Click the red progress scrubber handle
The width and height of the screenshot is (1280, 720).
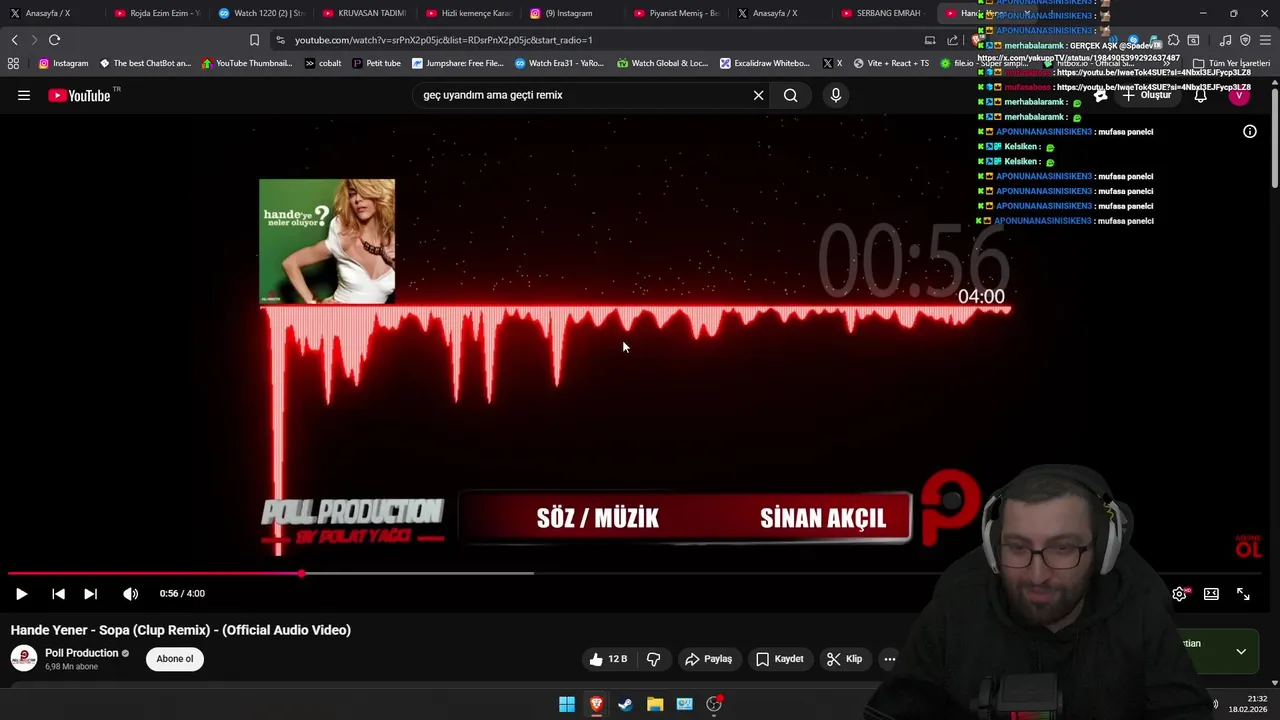[x=302, y=573]
